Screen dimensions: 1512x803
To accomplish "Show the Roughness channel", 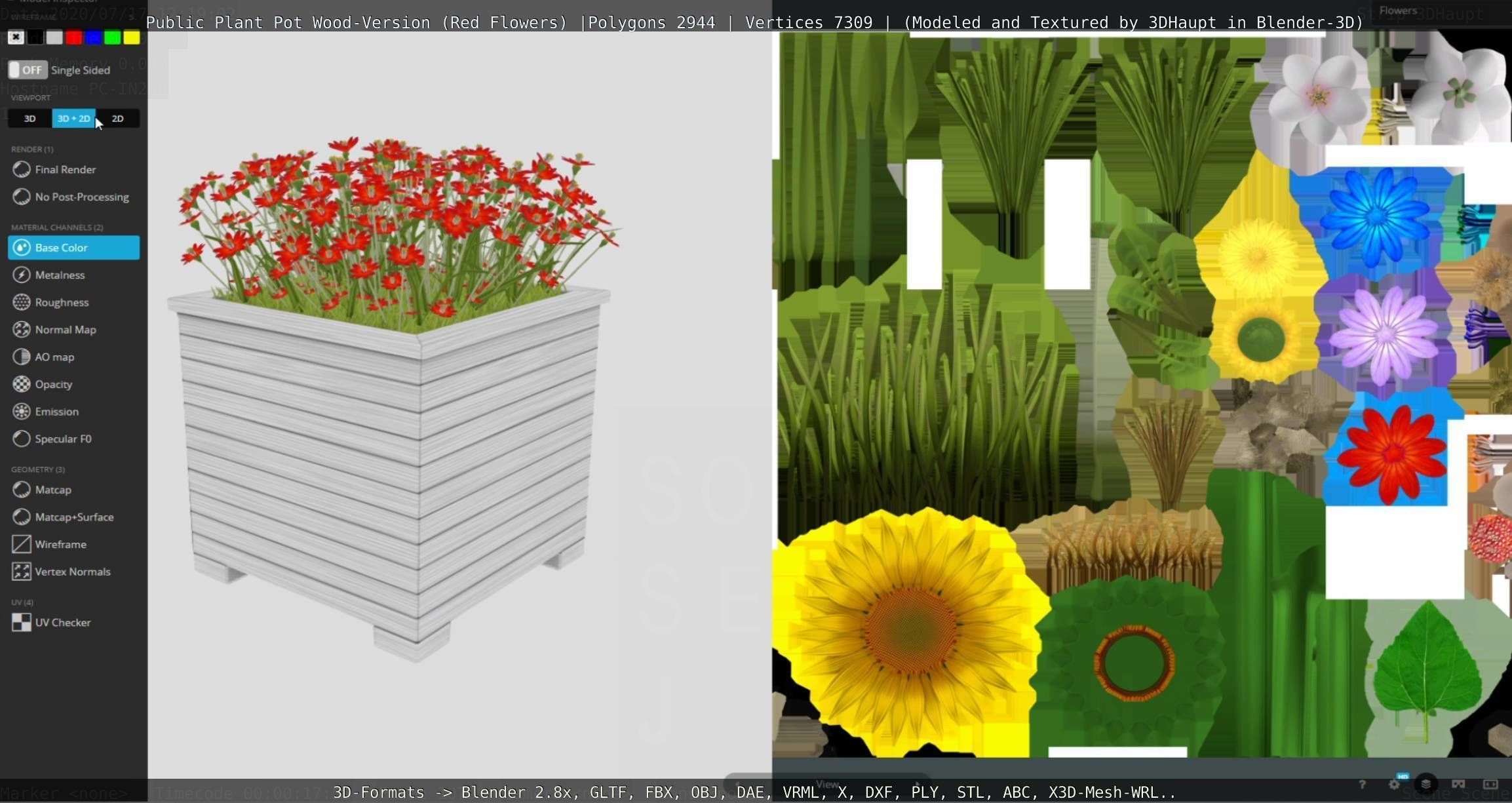I will 73,302.
